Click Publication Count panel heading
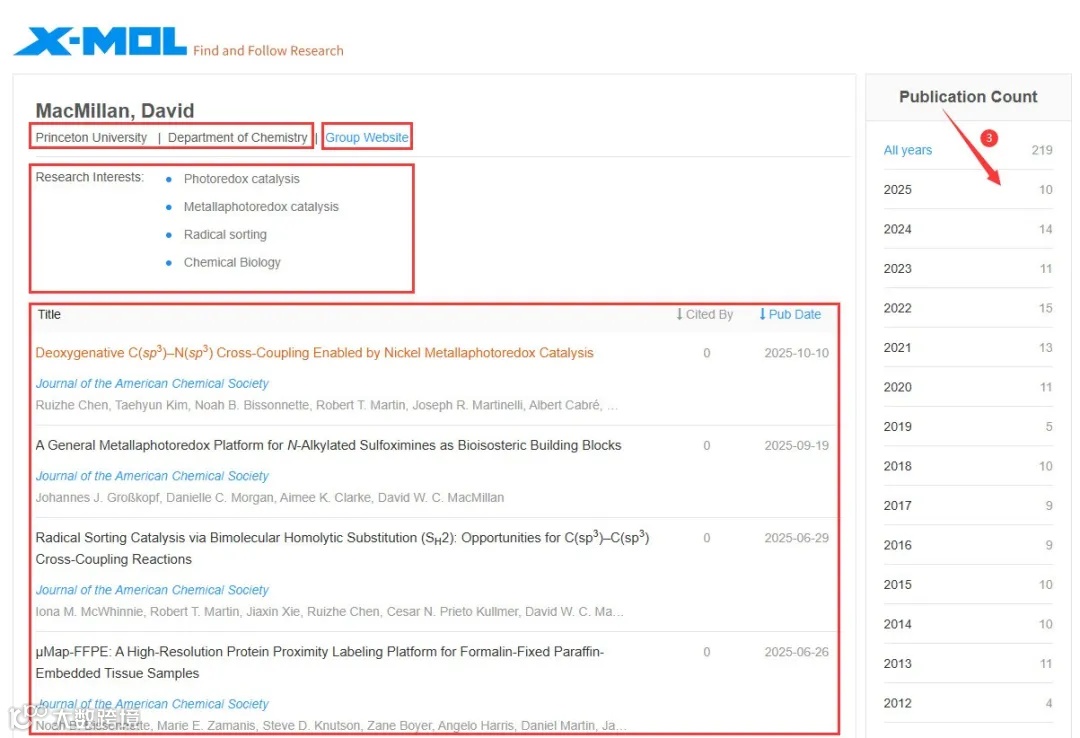1080x738 pixels. click(968, 96)
